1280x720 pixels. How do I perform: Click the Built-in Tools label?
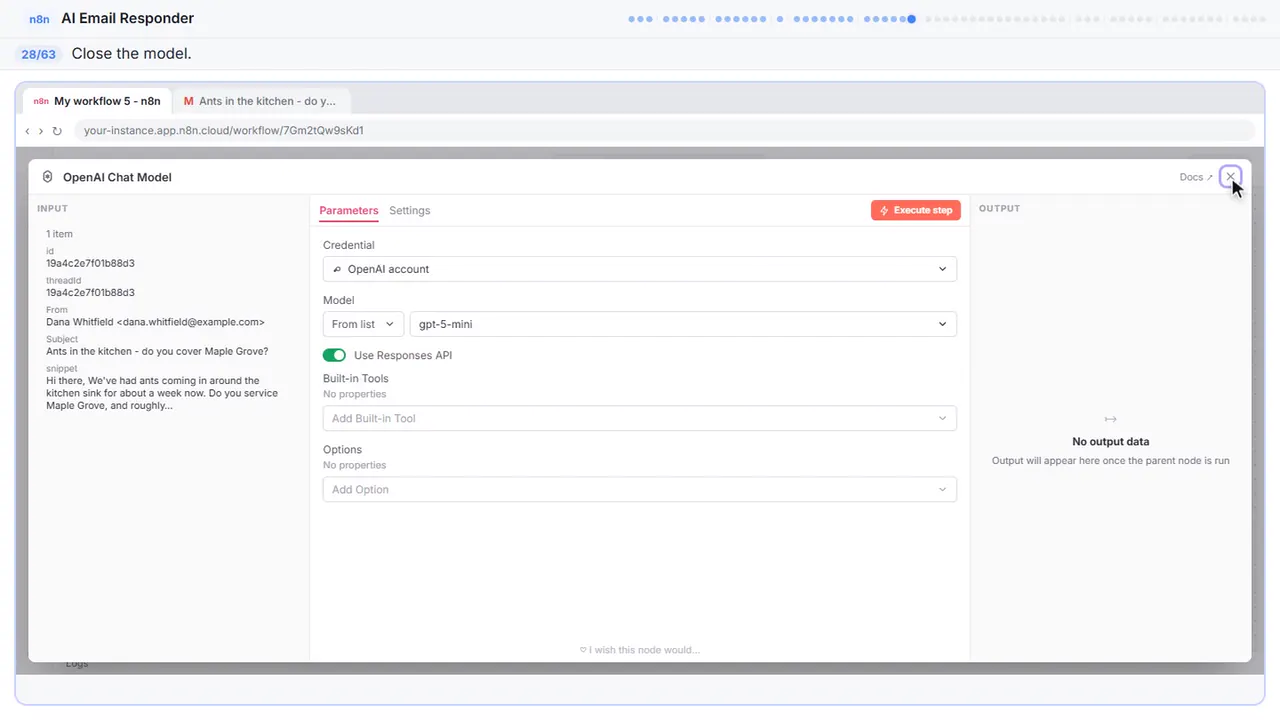click(356, 378)
